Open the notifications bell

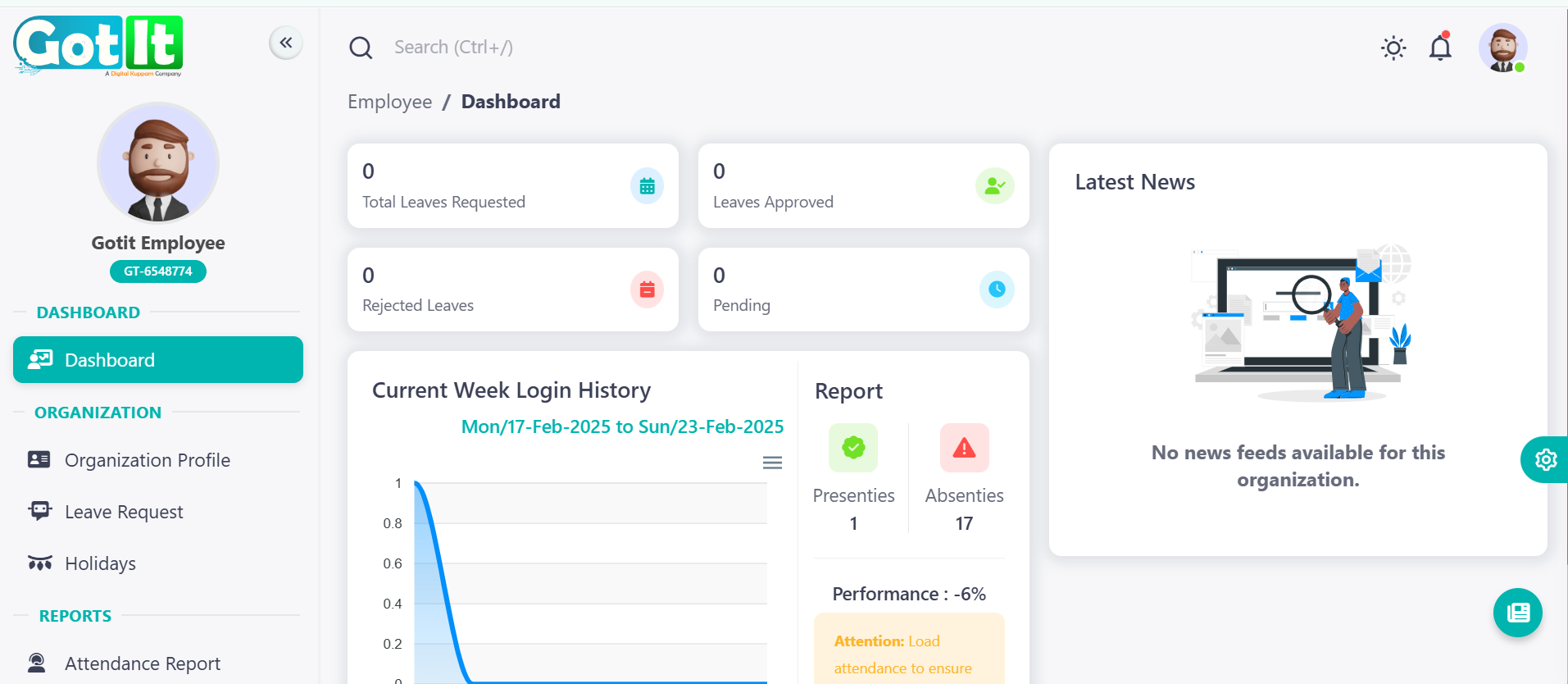1440,48
